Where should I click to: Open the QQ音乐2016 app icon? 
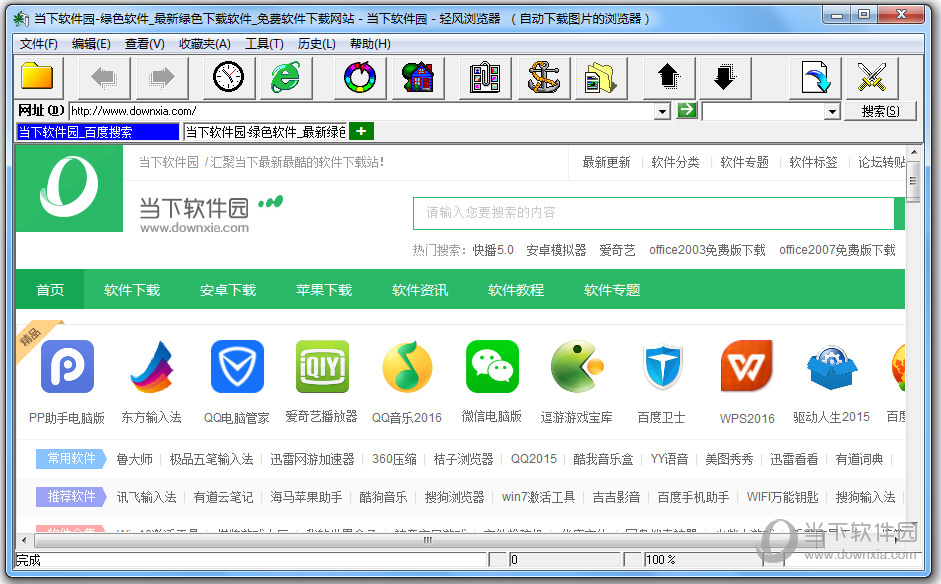point(407,366)
